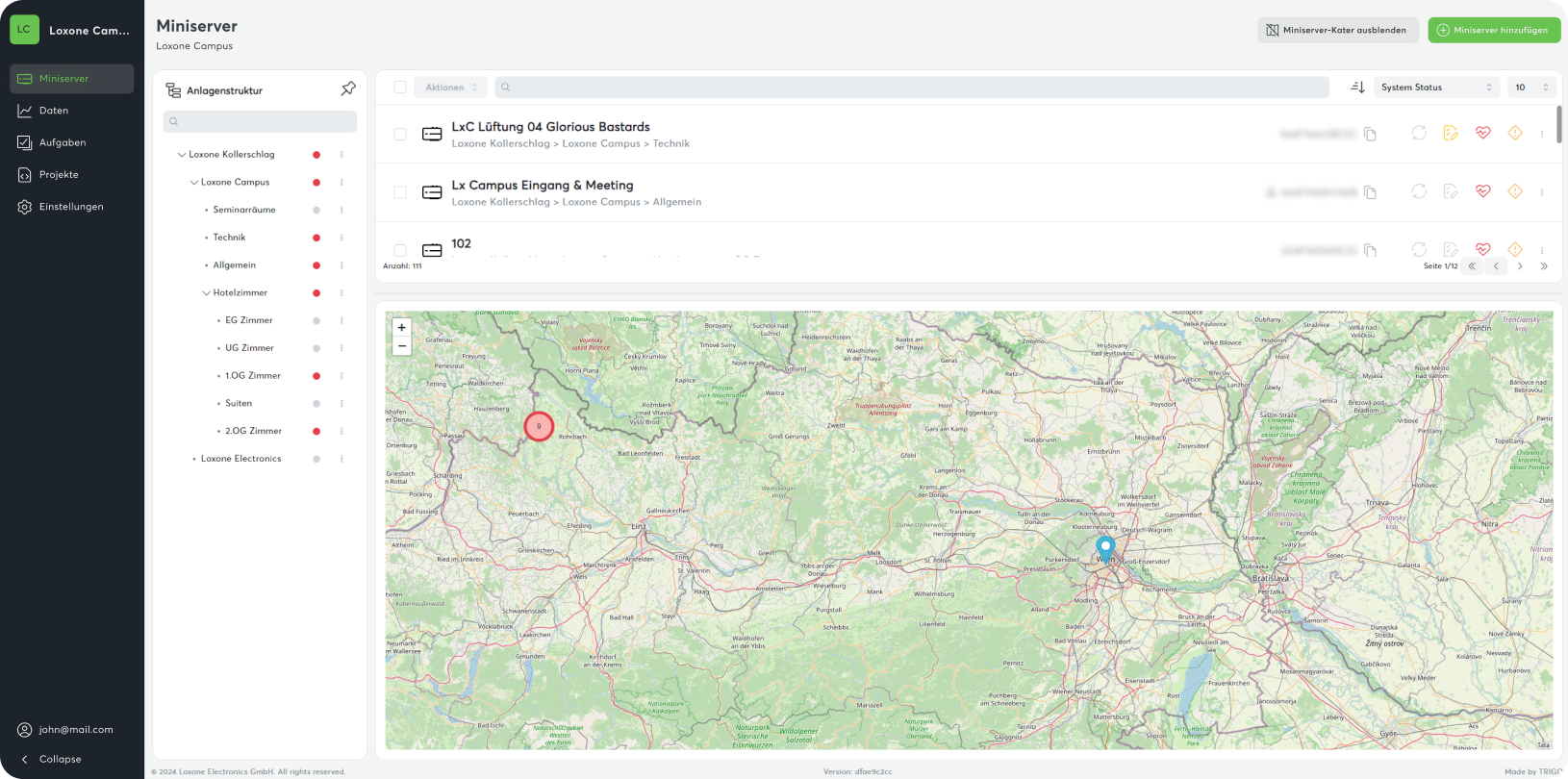
Task: Click the Miniserver hinzufügen button
Action: click(x=1493, y=30)
